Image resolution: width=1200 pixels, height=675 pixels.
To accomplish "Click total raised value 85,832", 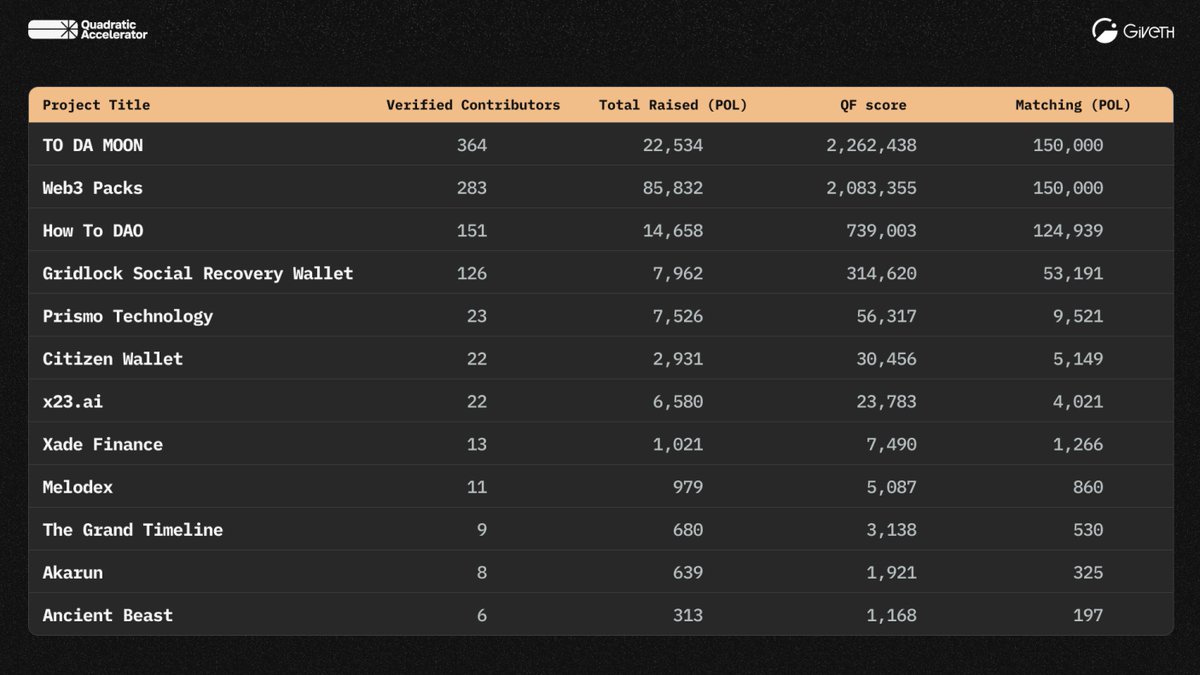I will click(x=673, y=188).
